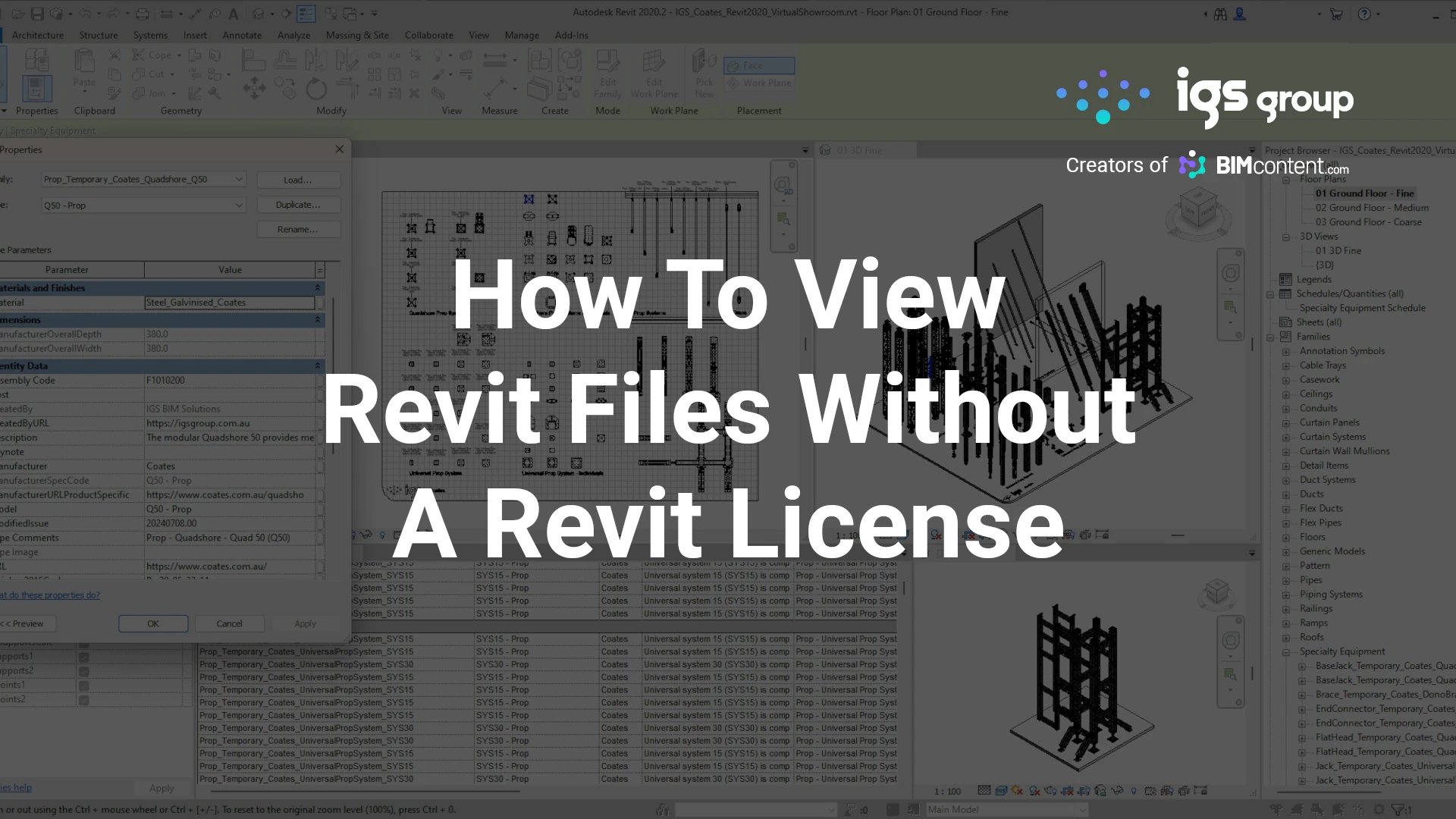Click the Material value field Steel_Galvinised_Coates

[x=229, y=303]
